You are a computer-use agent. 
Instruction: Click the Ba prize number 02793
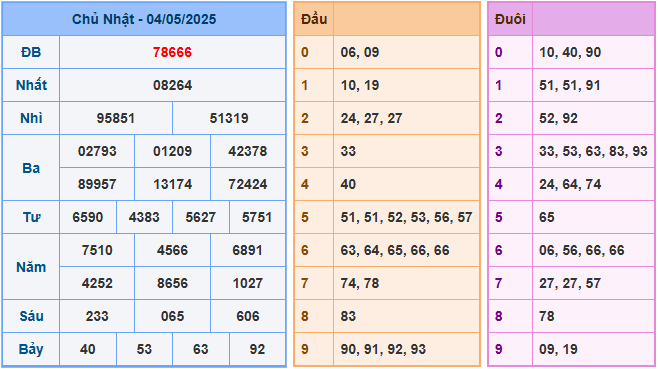[x=97, y=151]
